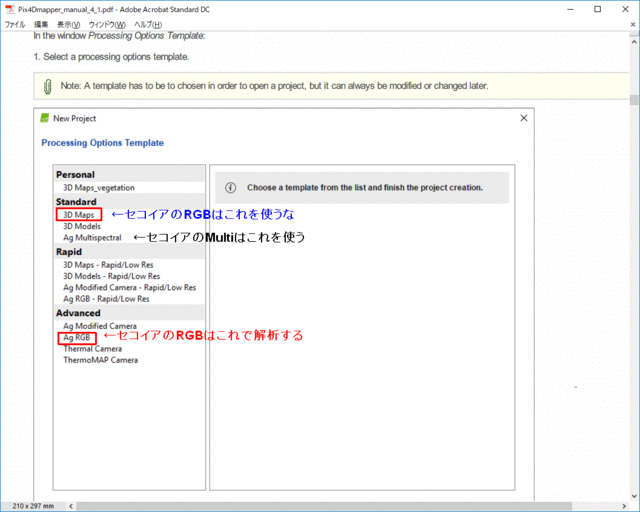The image size is (640, 512).
Task: Select the 3D Maps standard template
Action: tap(78, 215)
